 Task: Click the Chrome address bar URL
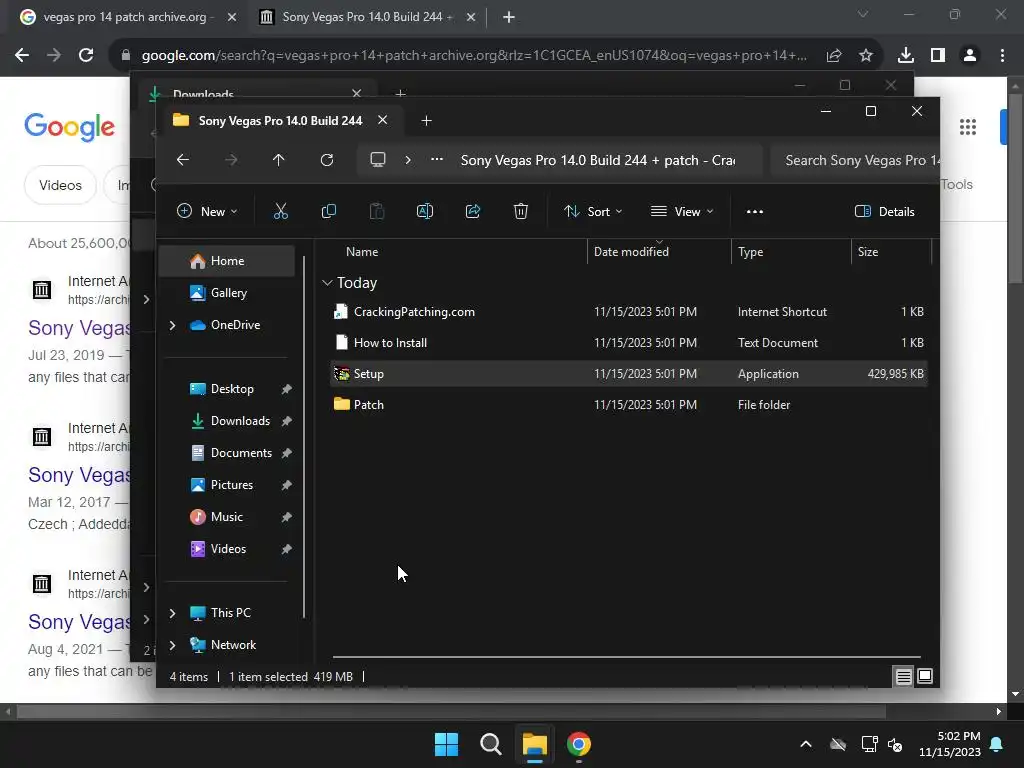pos(473,56)
